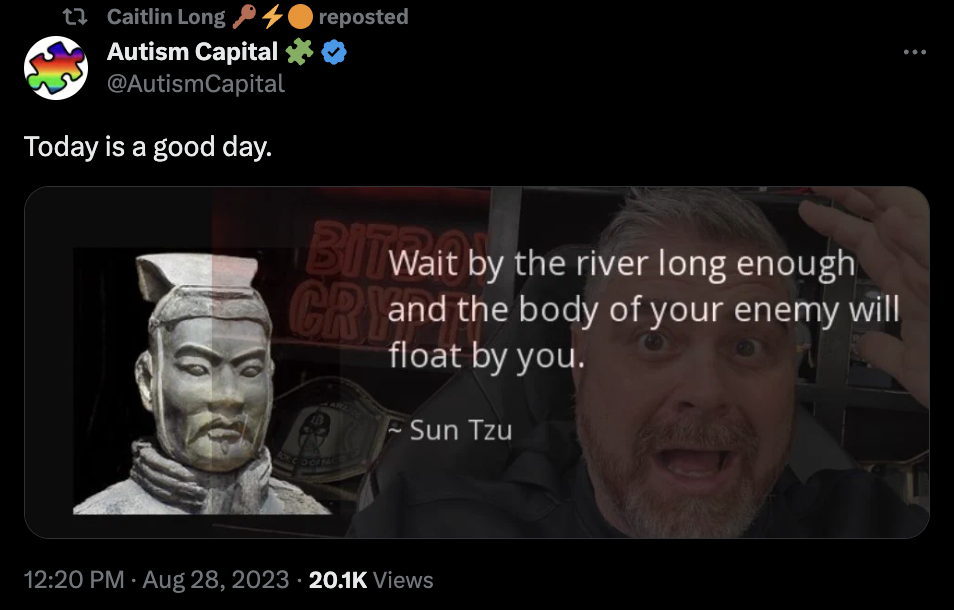Click the "Wait by the river" quote
The height and width of the screenshot is (610, 954).
click(x=643, y=309)
